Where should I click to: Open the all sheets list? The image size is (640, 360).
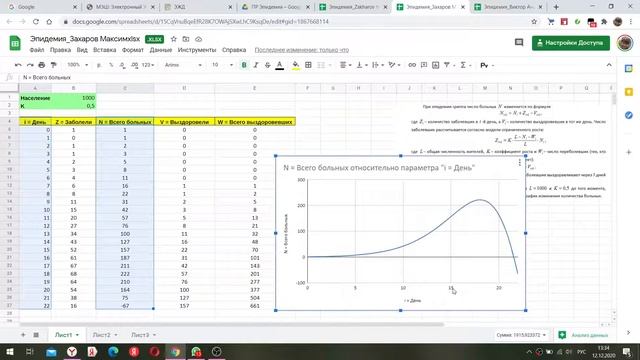coord(36,335)
